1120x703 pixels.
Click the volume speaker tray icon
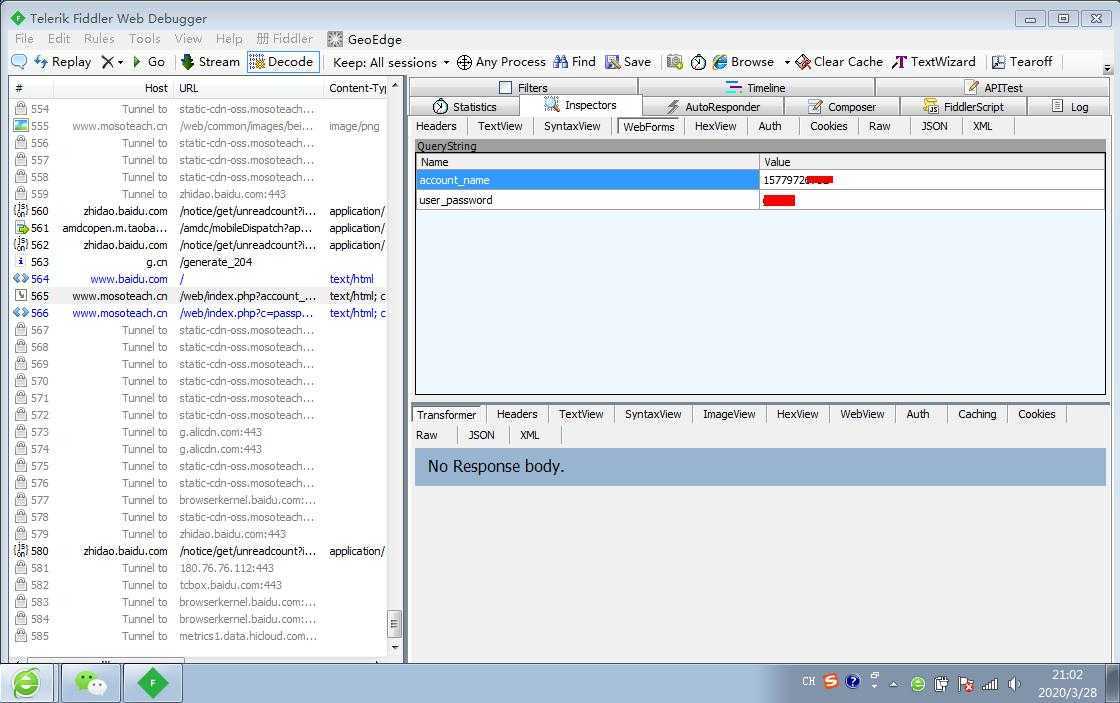[1014, 684]
